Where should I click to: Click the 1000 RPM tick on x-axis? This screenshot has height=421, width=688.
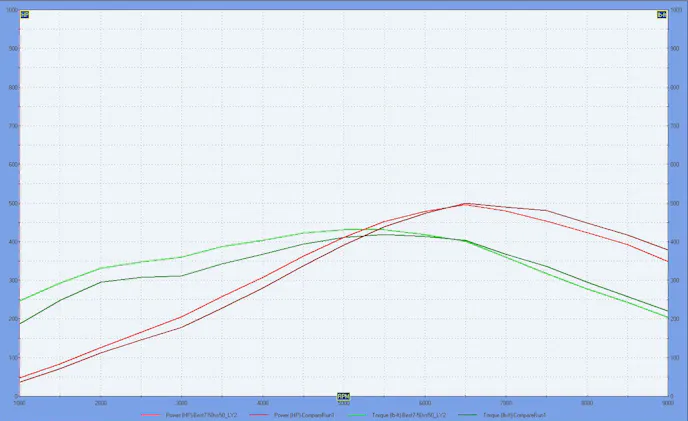(x=20, y=402)
